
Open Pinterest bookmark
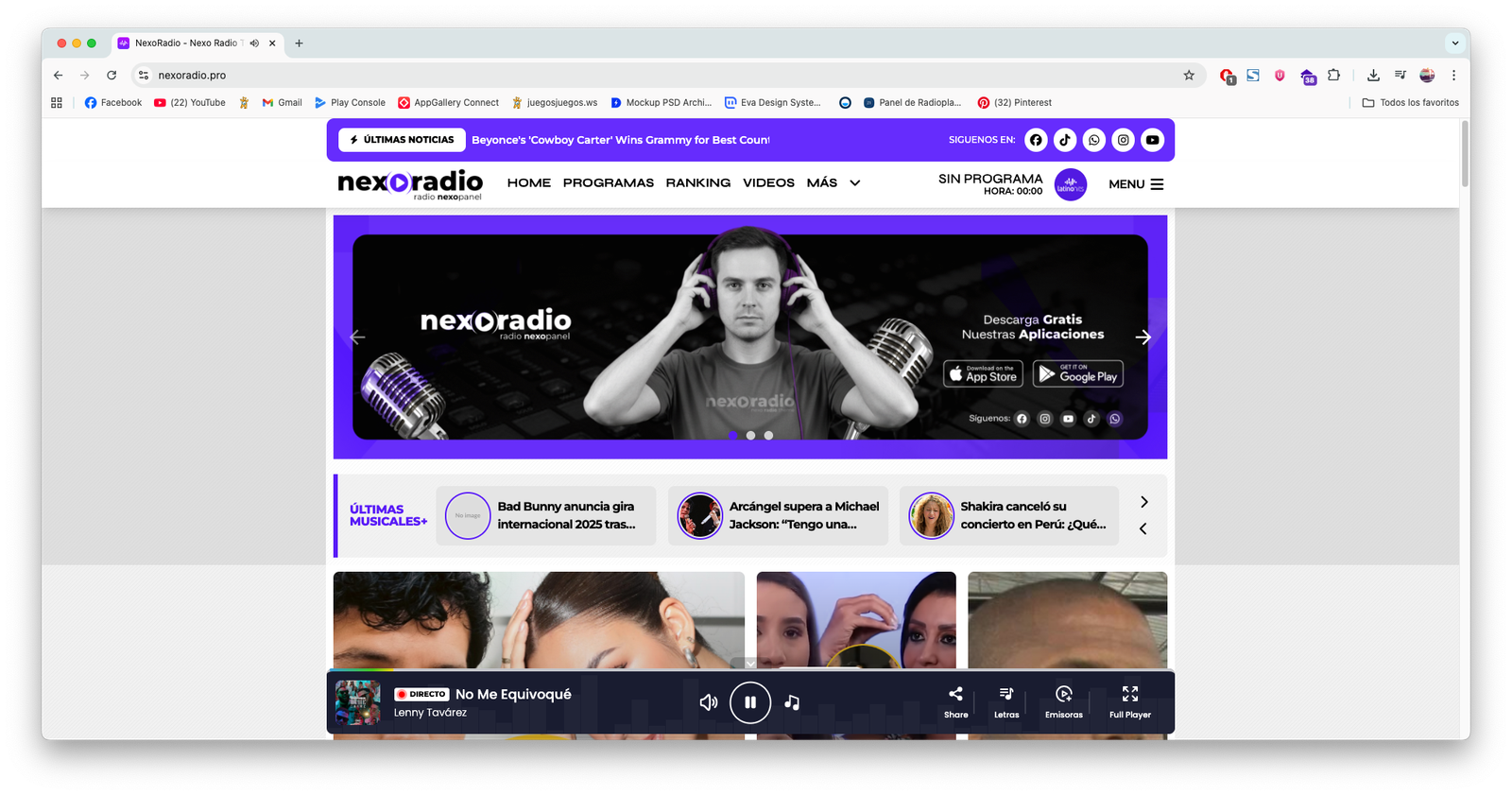tap(1014, 102)
